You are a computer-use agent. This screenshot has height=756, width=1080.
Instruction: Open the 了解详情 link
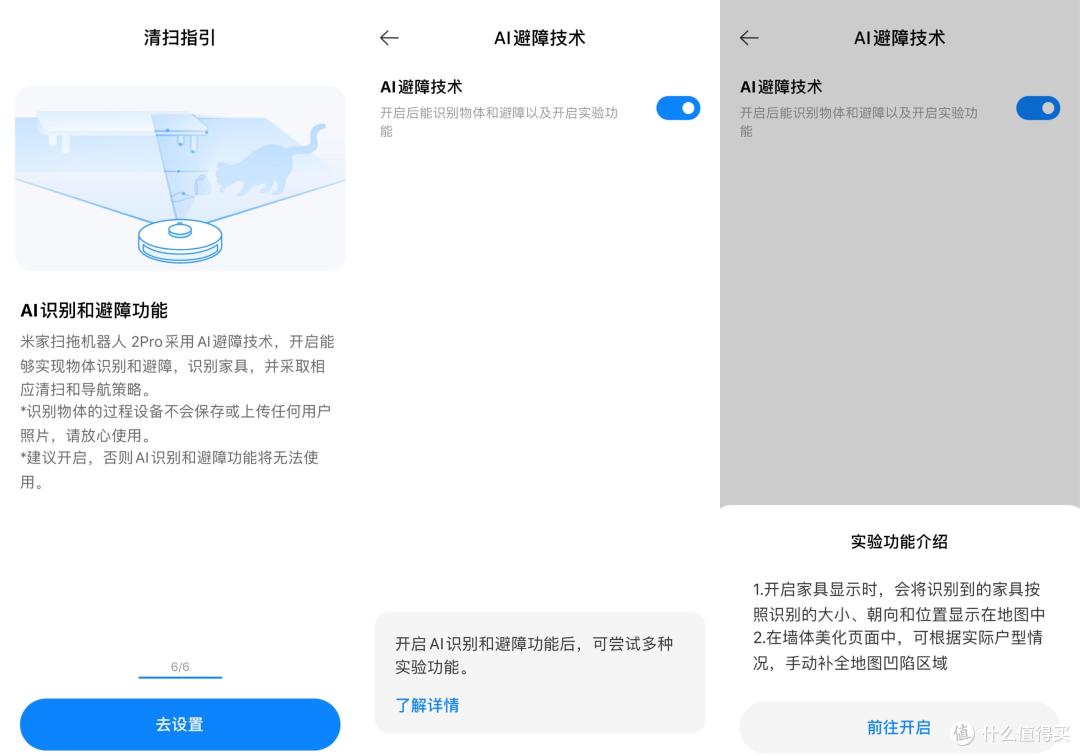(427, 705)
